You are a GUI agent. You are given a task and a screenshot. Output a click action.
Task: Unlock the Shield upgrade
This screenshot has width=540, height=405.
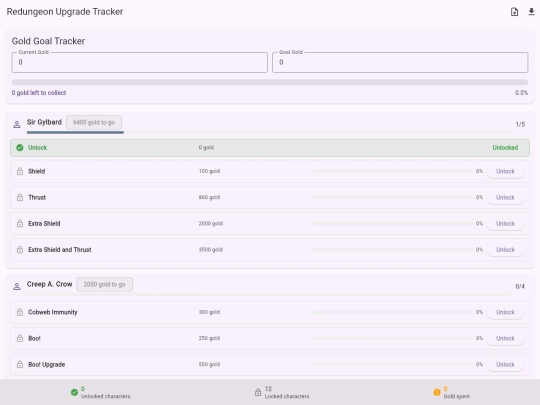505,171
